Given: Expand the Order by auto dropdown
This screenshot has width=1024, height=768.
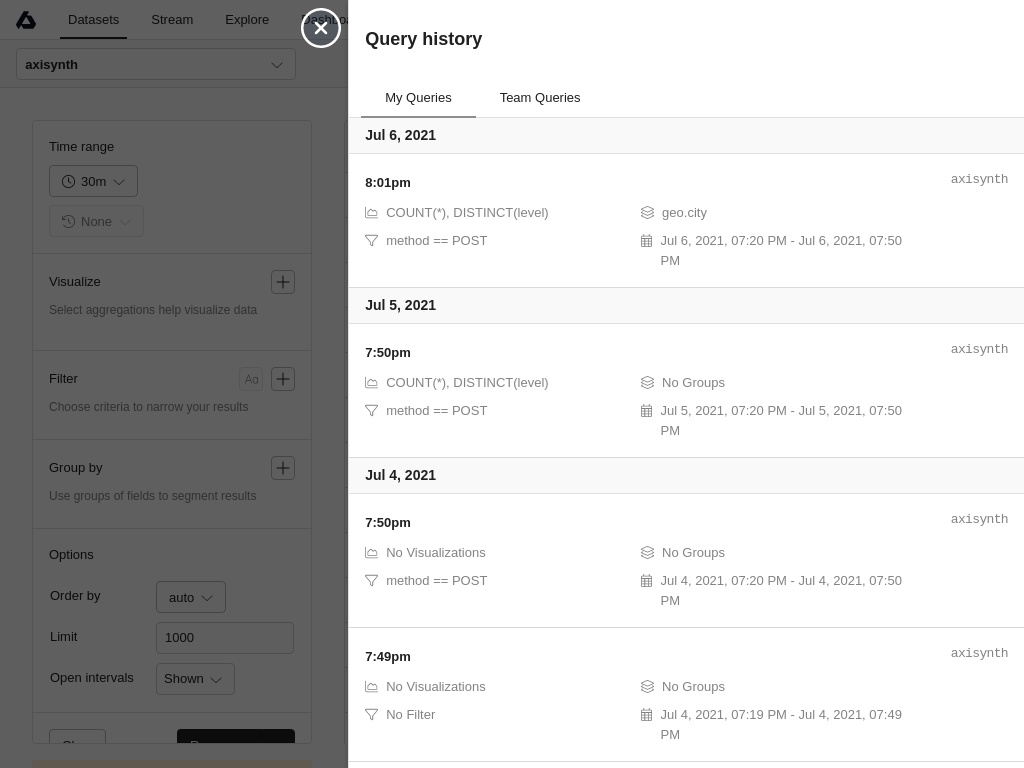Looking at the screenshot, I should (191, 597).
